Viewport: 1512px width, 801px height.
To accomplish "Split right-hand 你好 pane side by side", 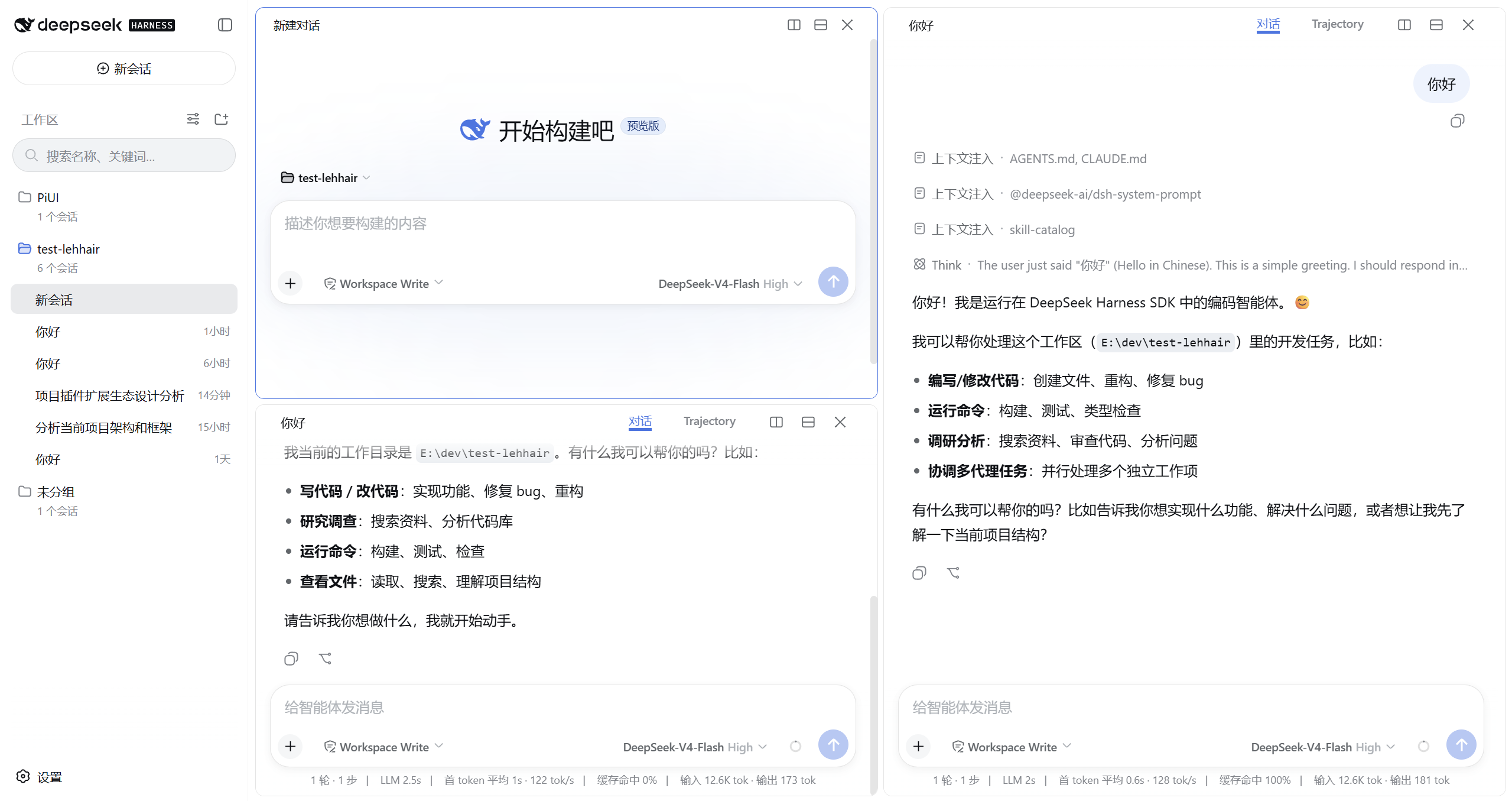I will tap(1404, 25).
